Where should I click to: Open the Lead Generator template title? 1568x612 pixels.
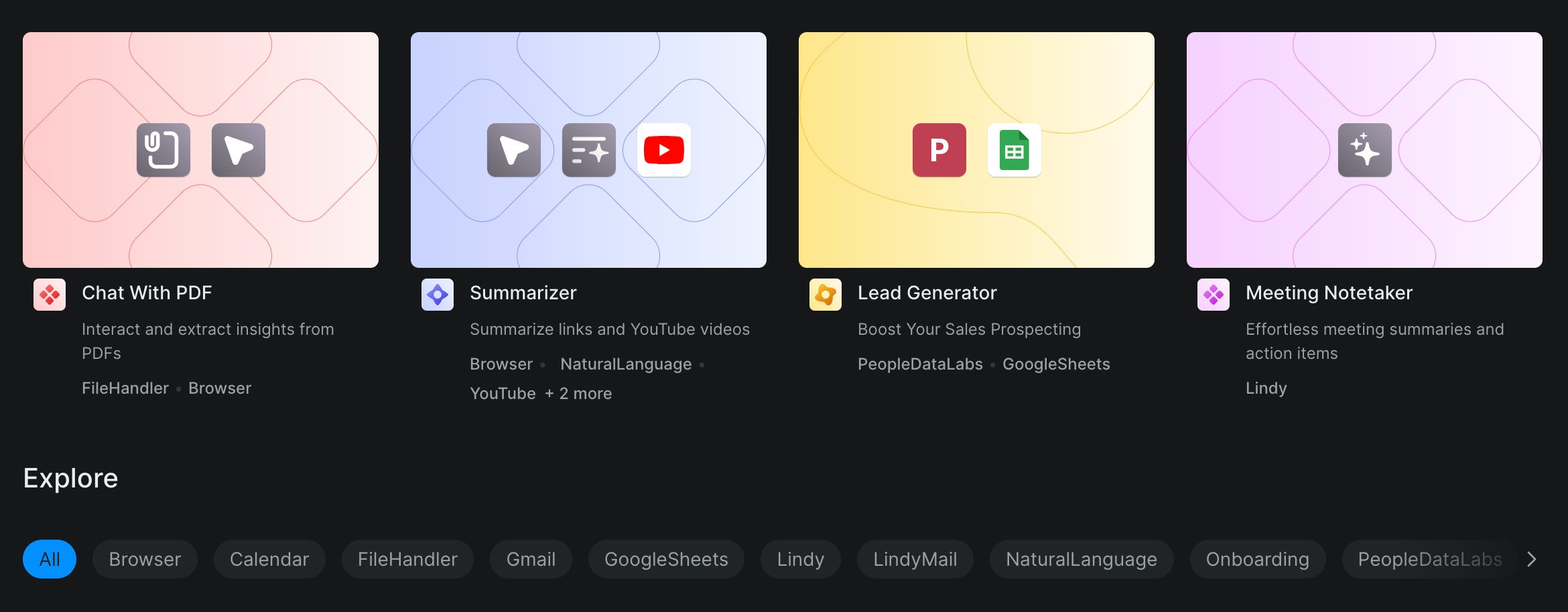point(927,293)
